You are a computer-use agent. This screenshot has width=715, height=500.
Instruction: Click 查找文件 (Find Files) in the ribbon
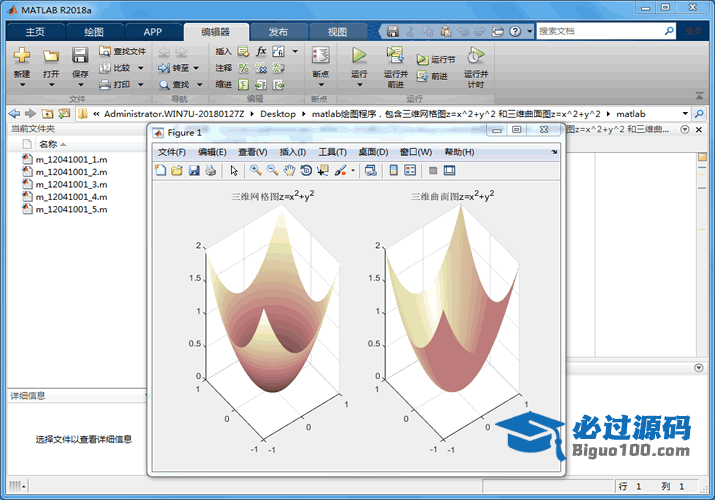123,51
